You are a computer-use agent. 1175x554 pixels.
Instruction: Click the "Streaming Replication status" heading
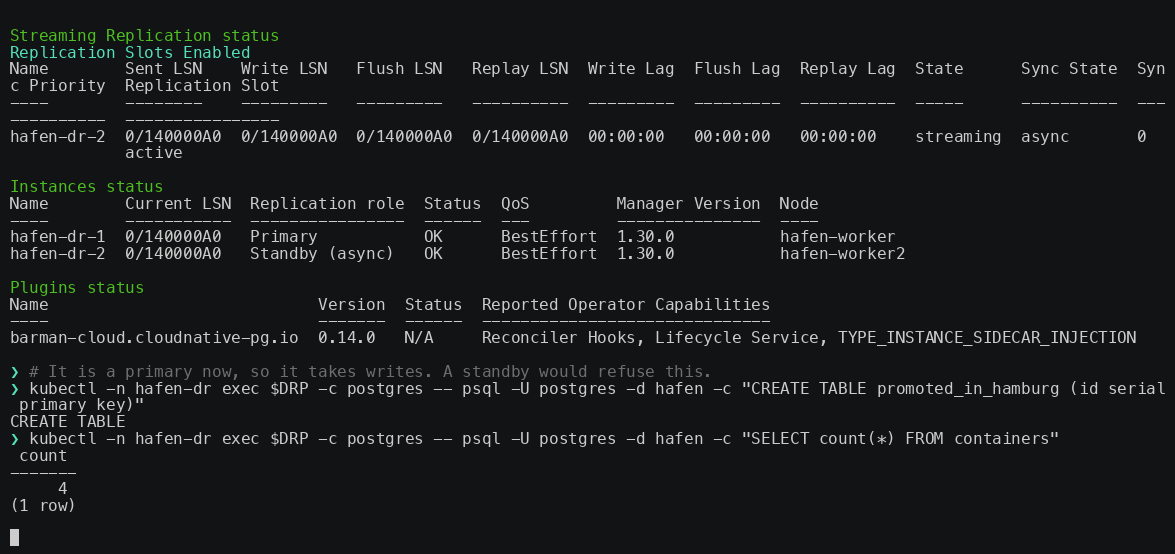click(144, 35)
